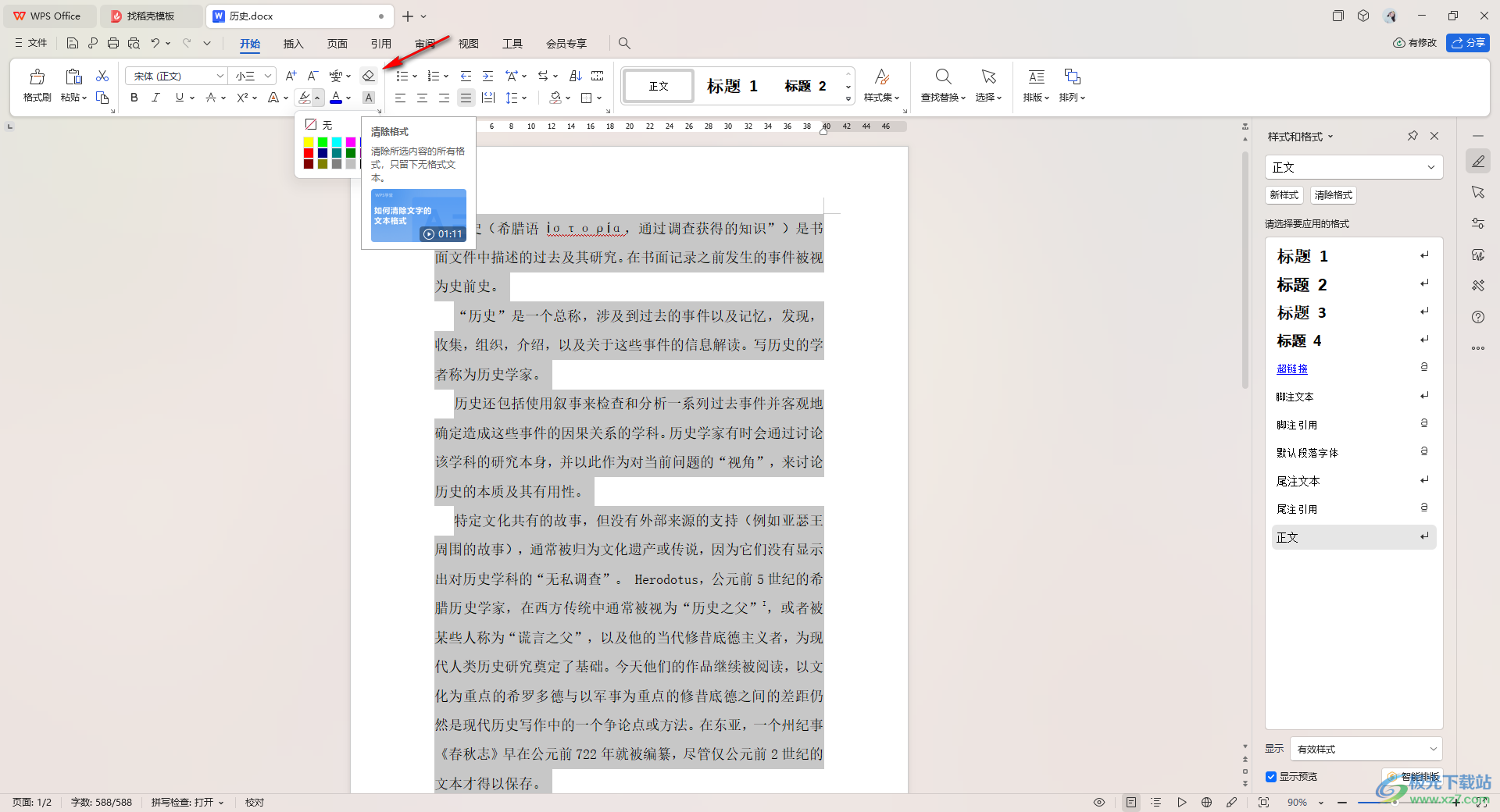1500x812 pixels.
Task: Click the 拼写检查: 打开 status entry
Action: click(187, 803)
